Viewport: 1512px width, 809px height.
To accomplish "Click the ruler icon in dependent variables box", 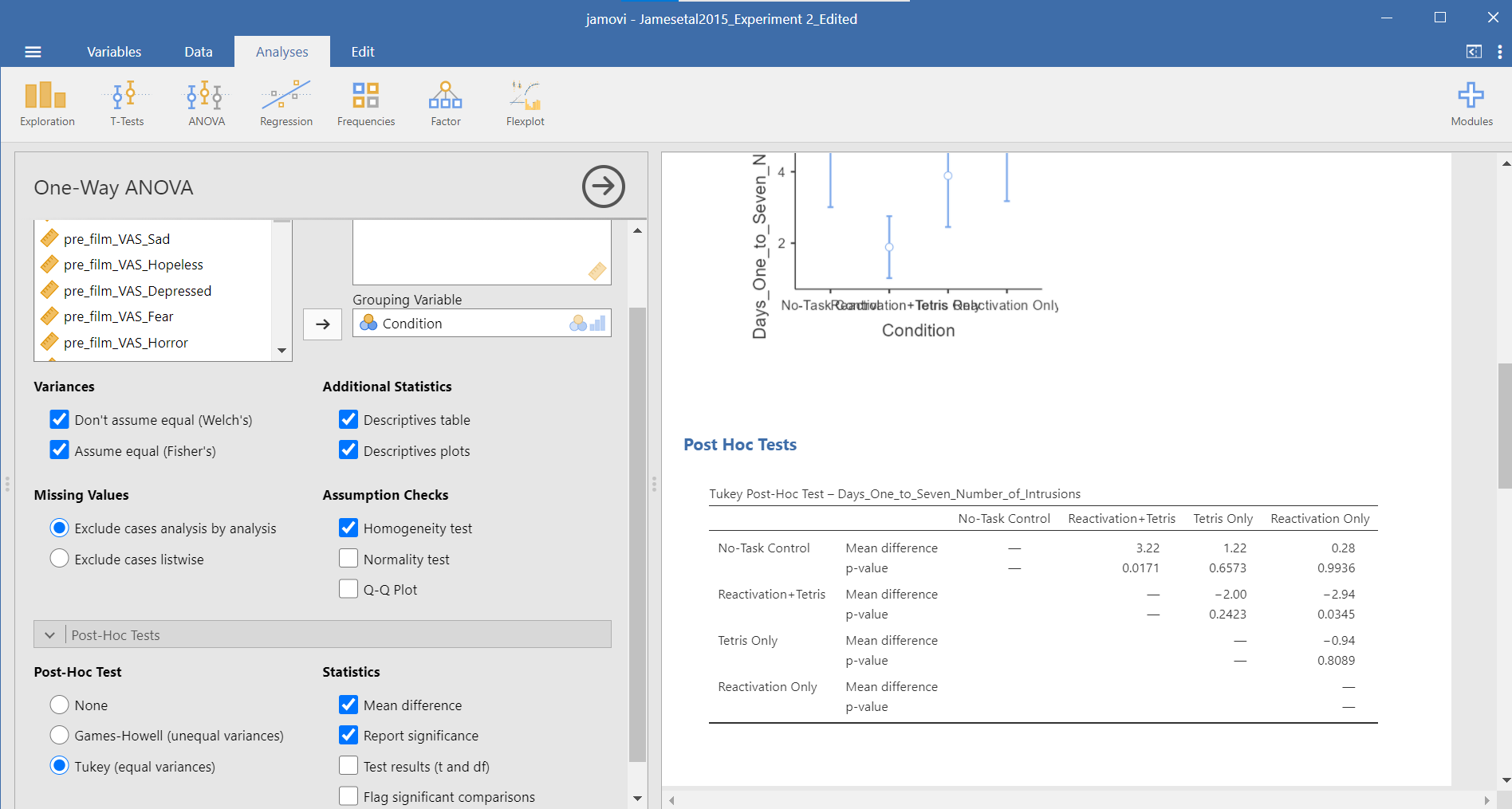I will [x=597, y=271].
